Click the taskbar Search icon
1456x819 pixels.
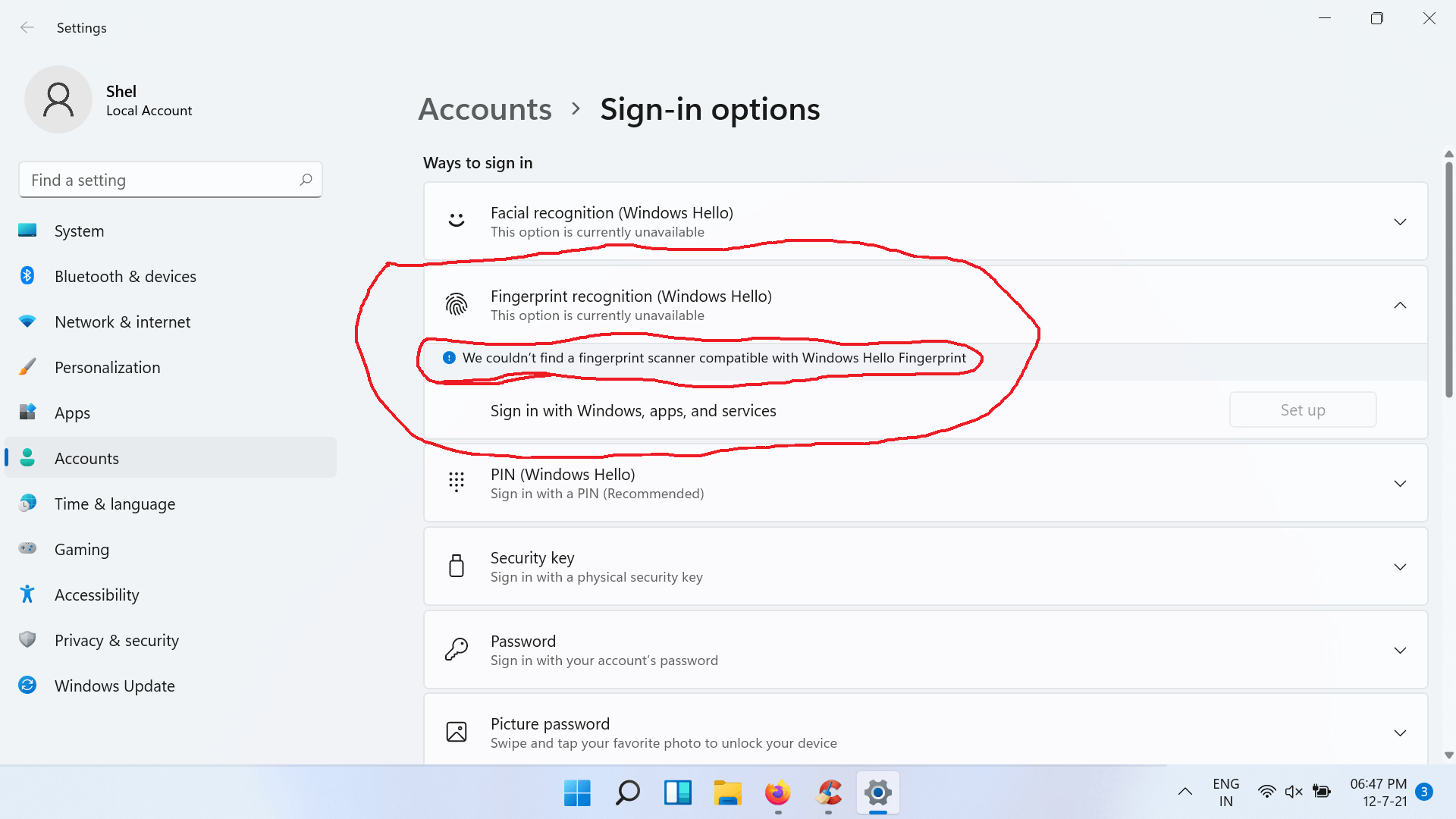coord(627,793)
